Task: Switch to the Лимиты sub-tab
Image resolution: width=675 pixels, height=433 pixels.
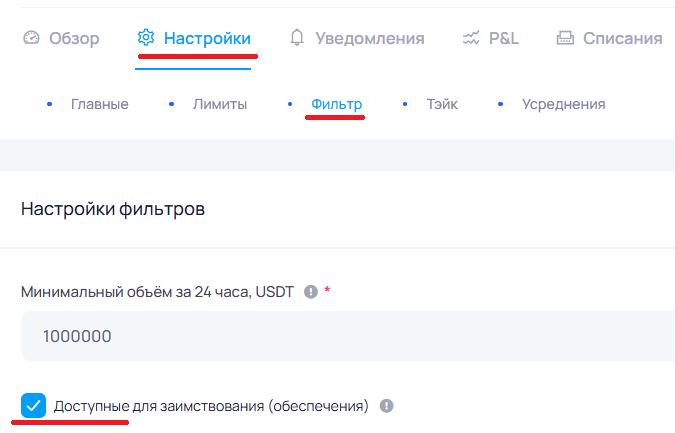Action: [219, 104]
